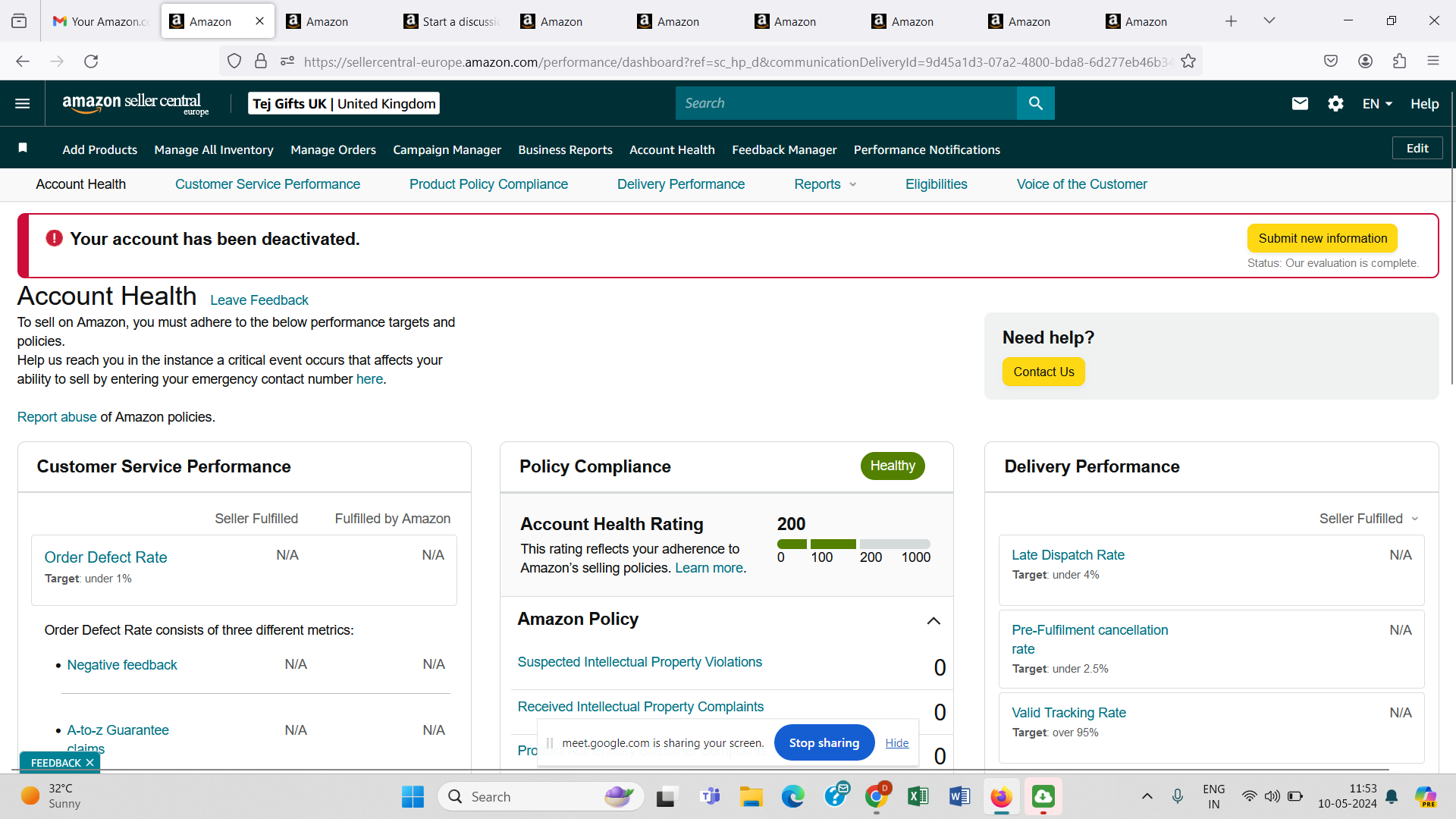This screenshot has width=1456, height=819.
Task: Expand the Reports dropdown menu
Action: pos(825,184)
